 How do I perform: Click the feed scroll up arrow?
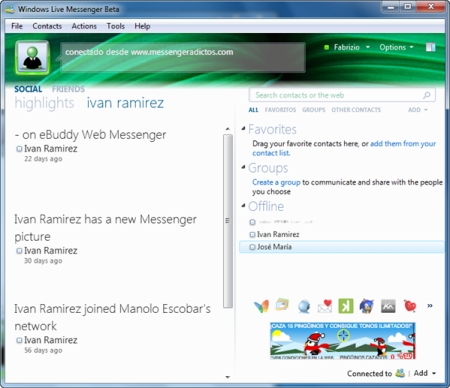(x=228, y=129)
